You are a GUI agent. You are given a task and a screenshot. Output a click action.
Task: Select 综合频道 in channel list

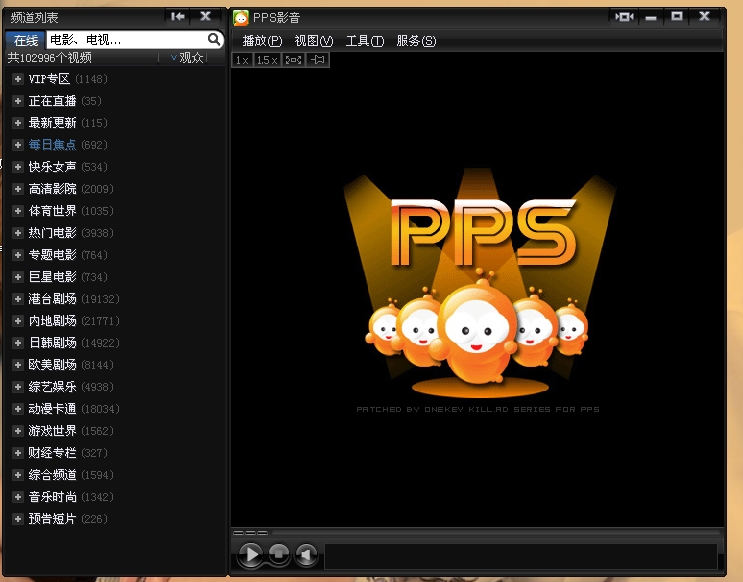coord(52,475)
